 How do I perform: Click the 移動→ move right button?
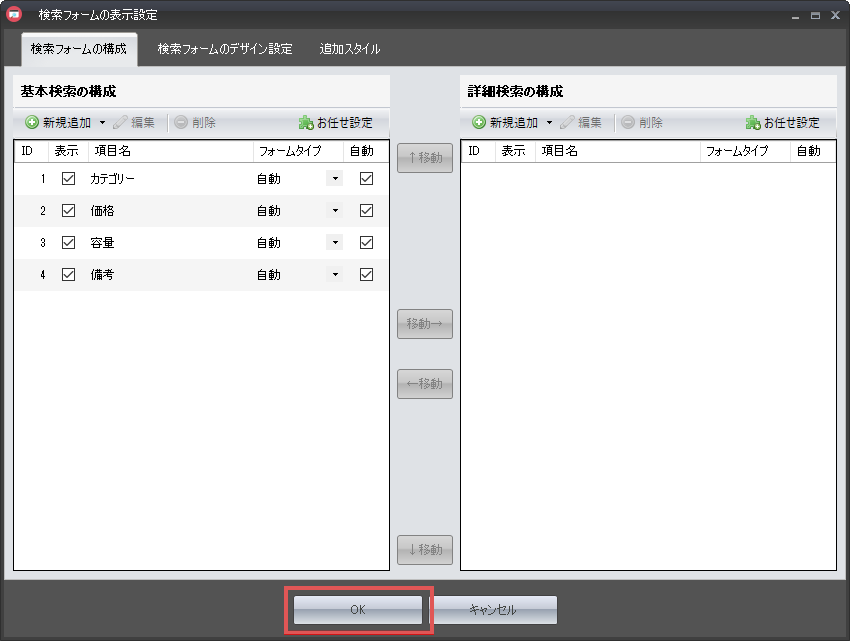(425, 324)
